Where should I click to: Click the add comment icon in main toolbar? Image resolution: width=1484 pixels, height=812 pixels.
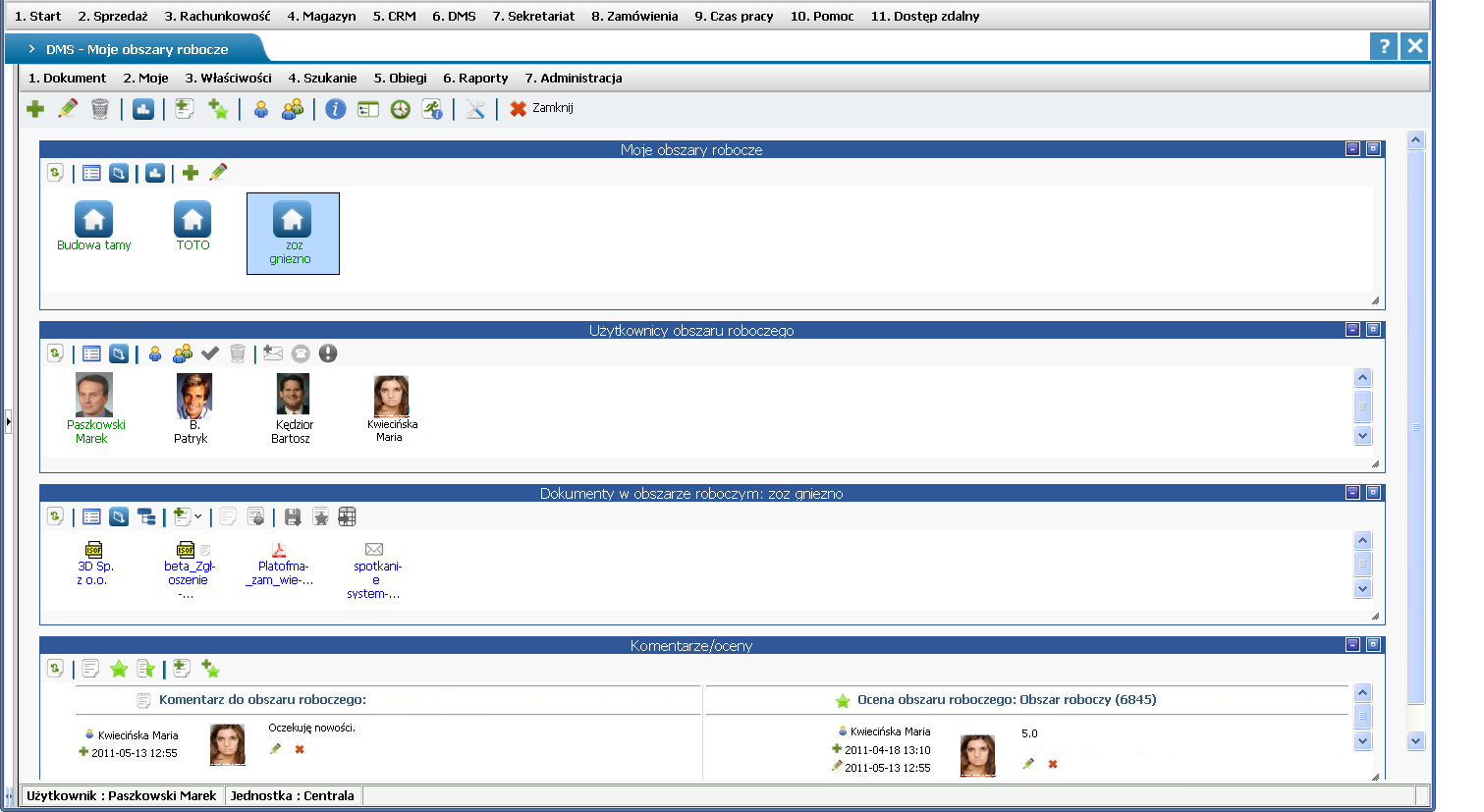click(185, 109)
